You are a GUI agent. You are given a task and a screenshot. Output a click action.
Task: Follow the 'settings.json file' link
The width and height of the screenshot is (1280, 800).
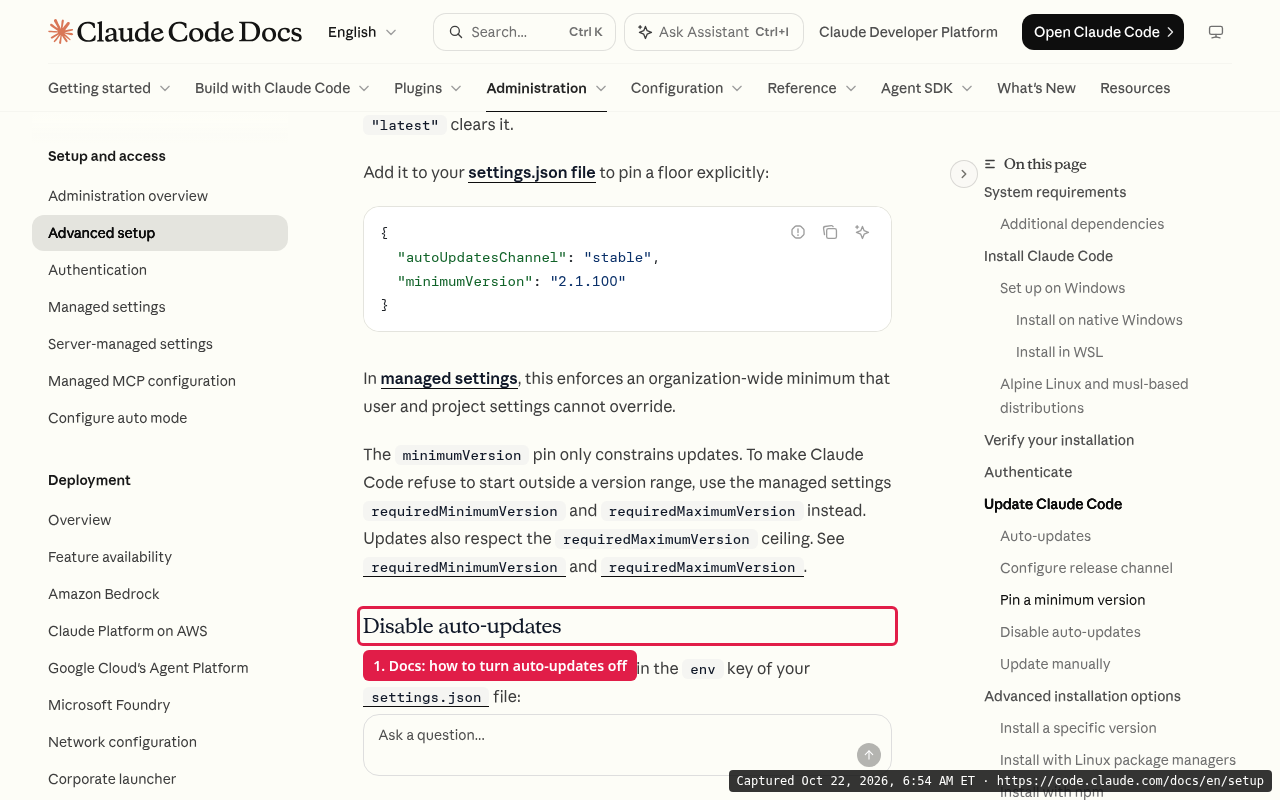click(532, 172)
